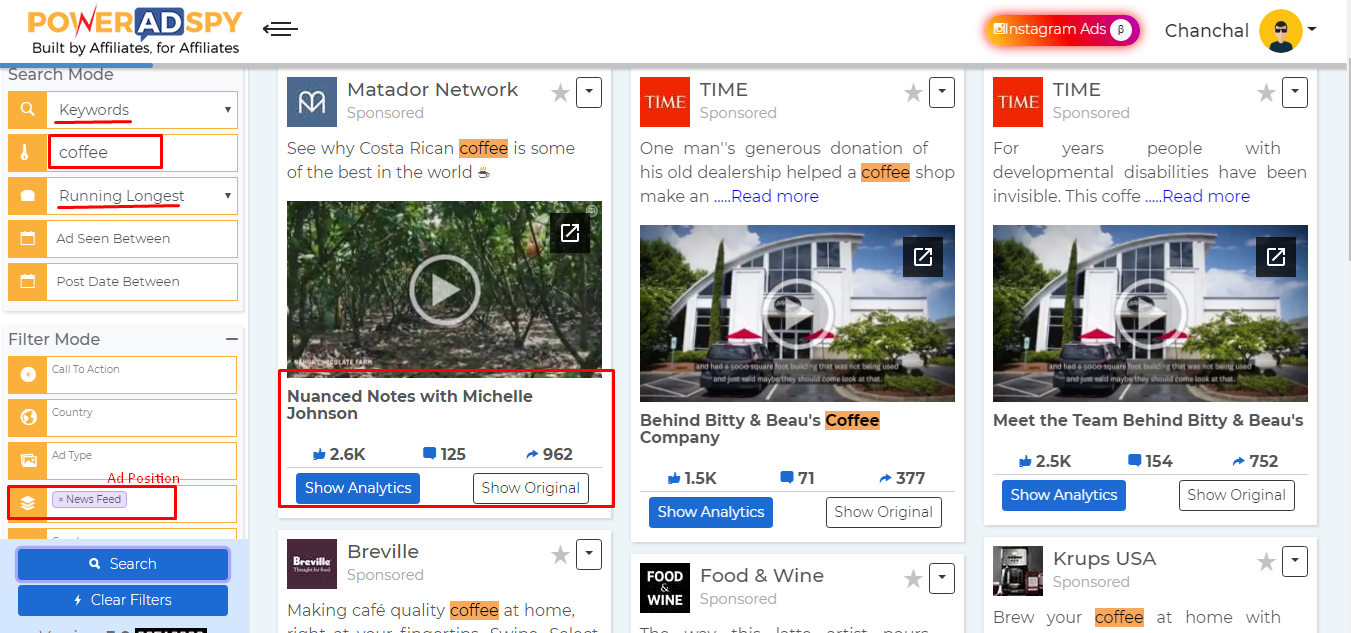Click the Krups USA page logo

coord(1018,571)
